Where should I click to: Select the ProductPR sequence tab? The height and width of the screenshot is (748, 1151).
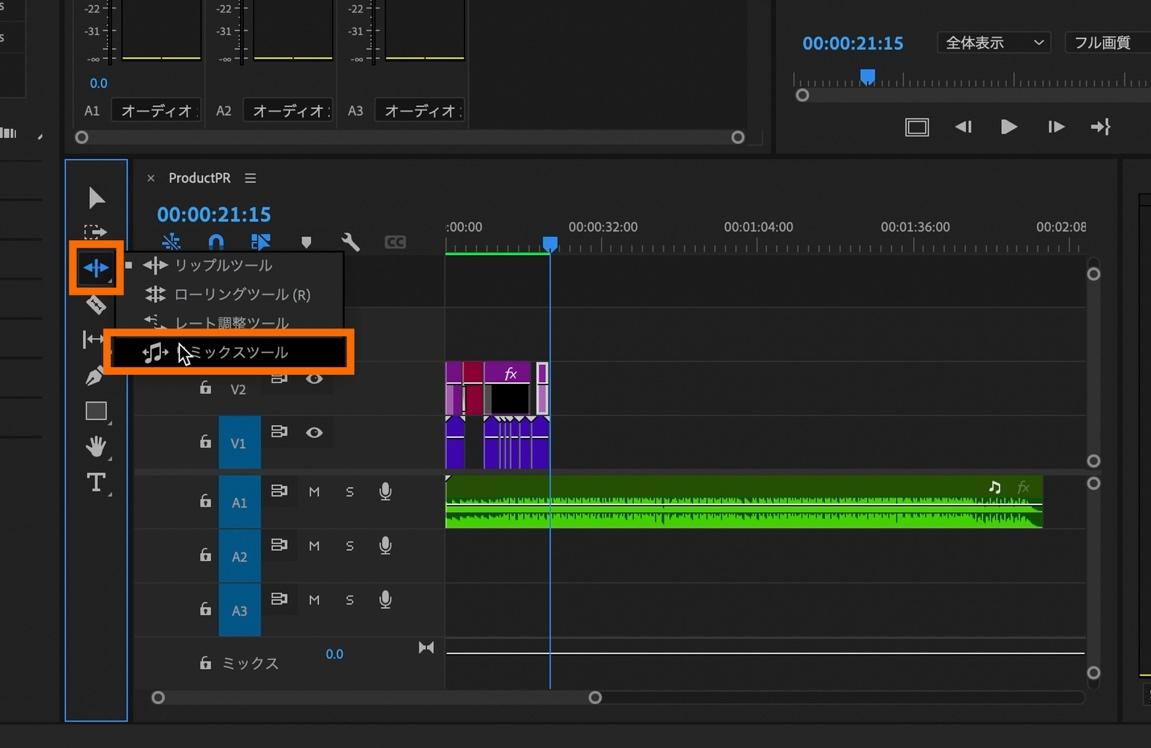200,178
